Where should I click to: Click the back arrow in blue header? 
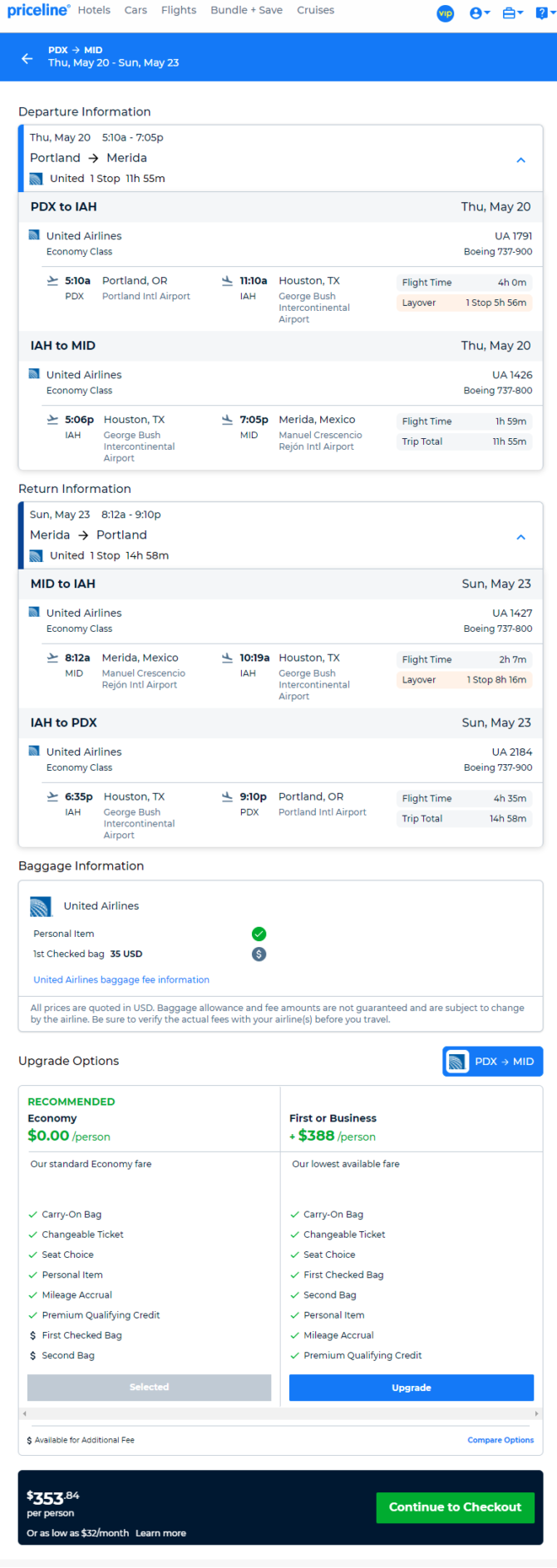(x=27, y=58)
